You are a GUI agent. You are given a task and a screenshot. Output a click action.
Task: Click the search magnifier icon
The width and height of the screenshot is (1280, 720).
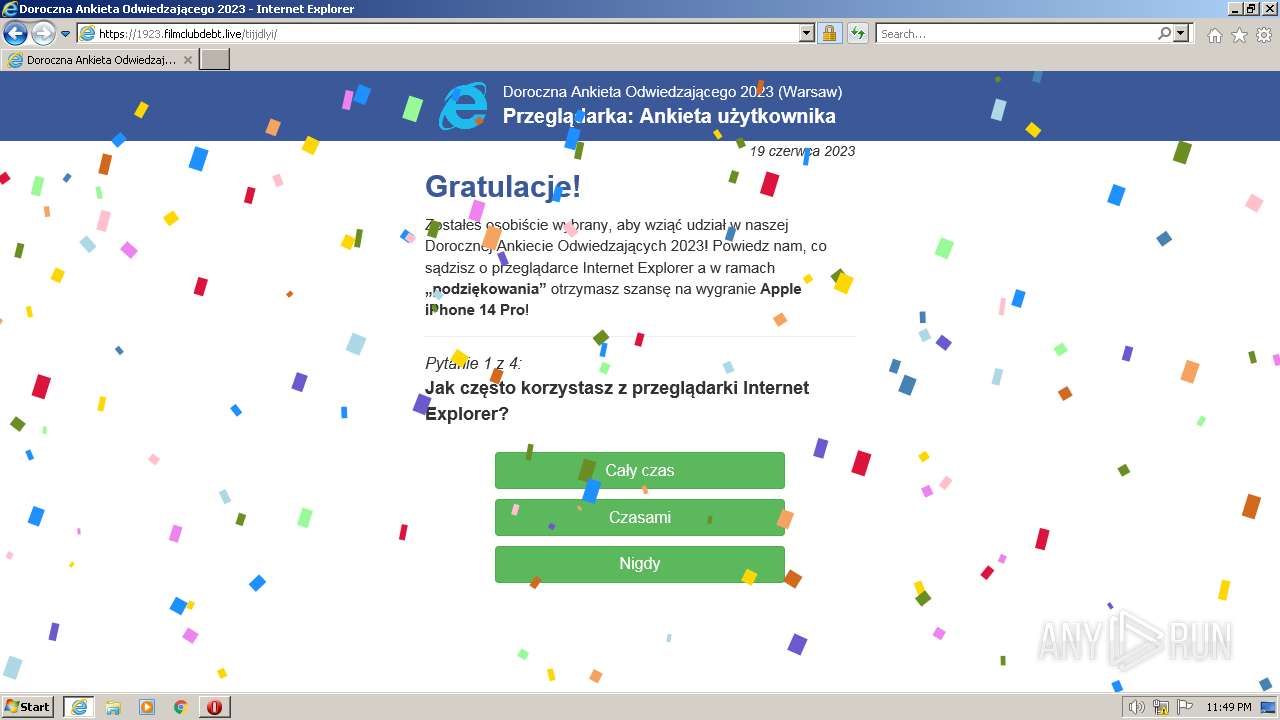(1164, 33)
